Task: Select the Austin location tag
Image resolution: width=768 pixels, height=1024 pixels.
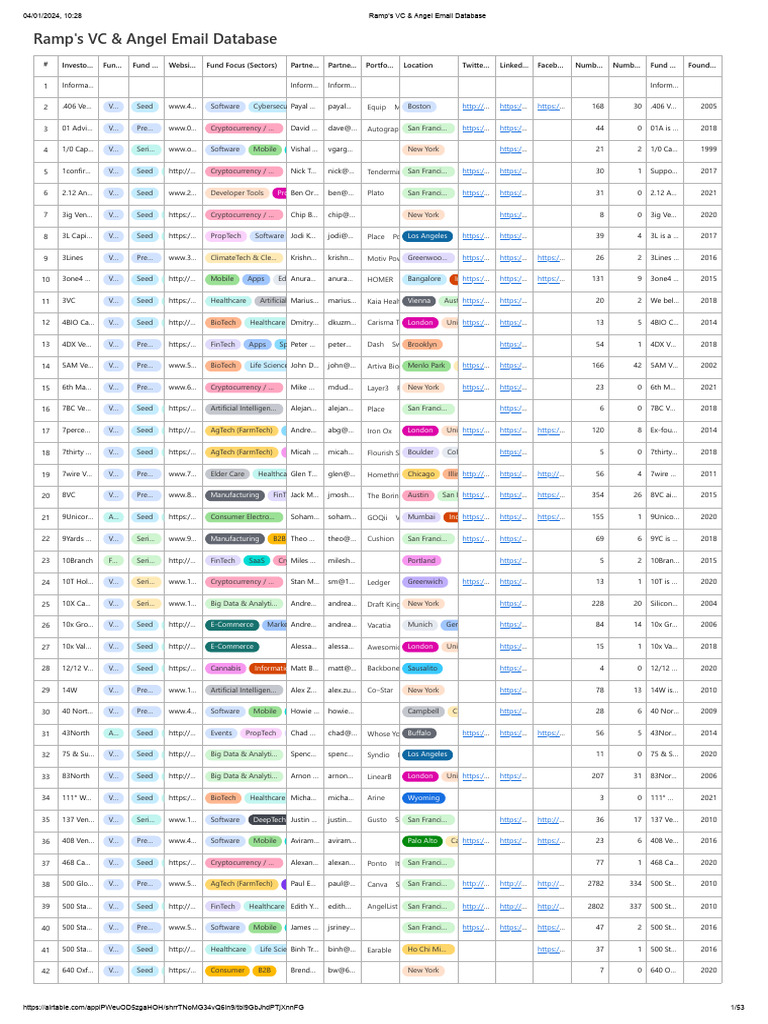Action: tap(419, 495)
